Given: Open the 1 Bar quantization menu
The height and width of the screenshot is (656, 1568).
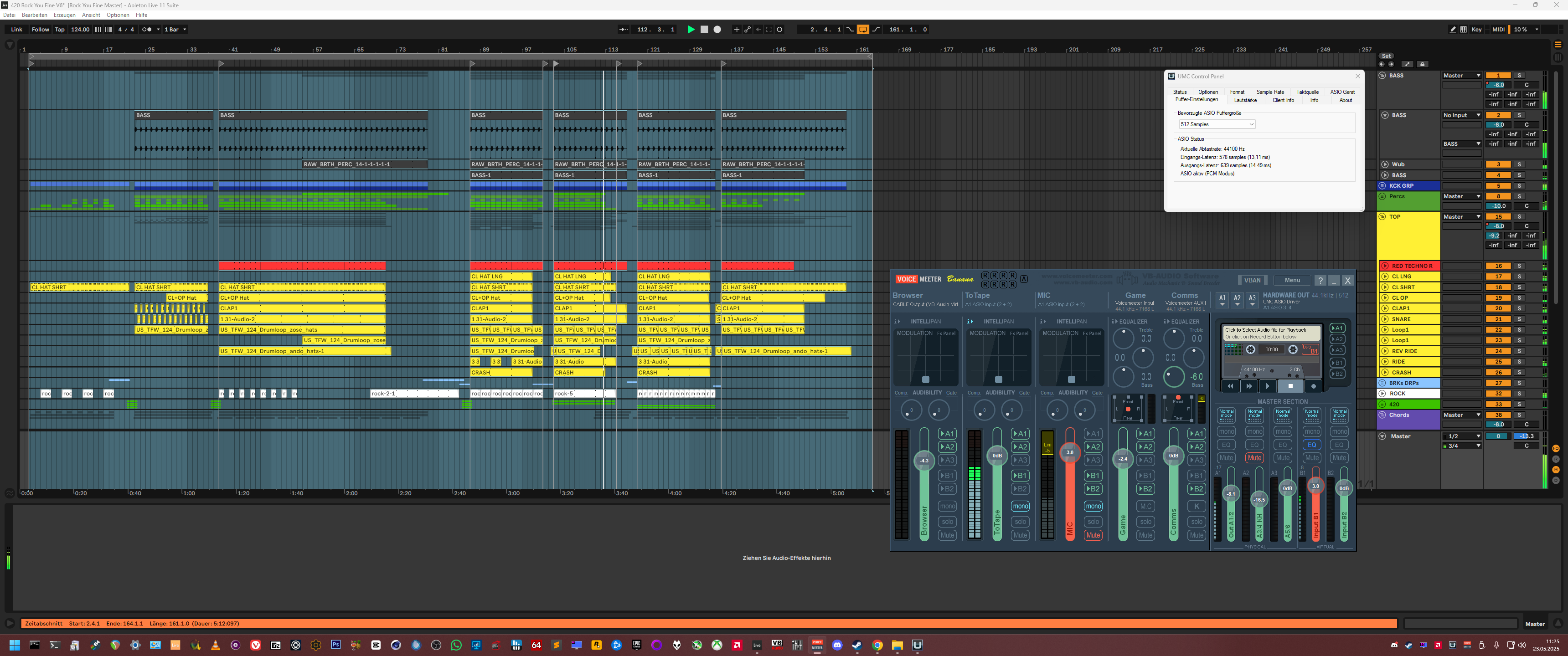Looking at the screenshot, I should pos(175,29).
